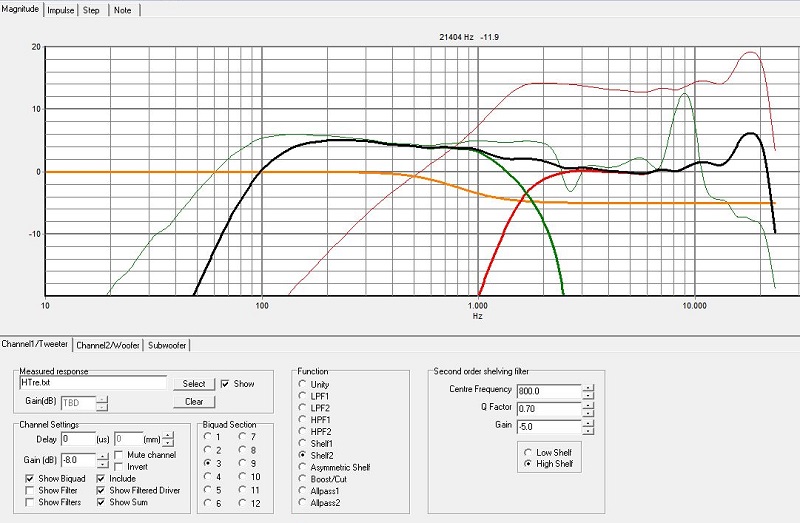The width and height of the screenshot is (800, 523).
Task: Uncheck the Show measured response checkbox
Action: click(226, 383)
